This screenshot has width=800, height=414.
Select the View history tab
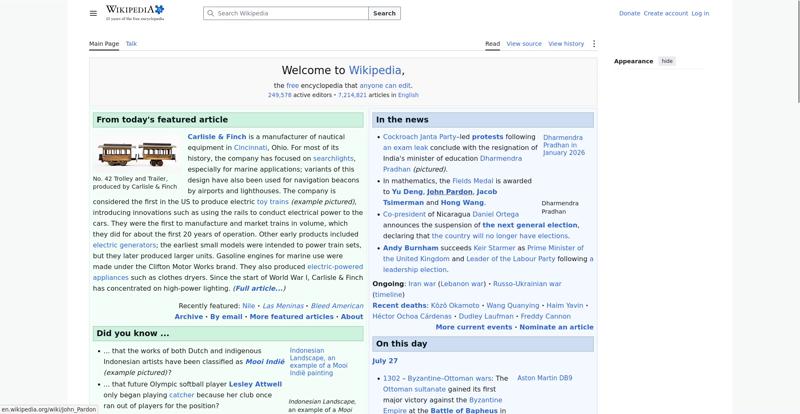(566, 44)
